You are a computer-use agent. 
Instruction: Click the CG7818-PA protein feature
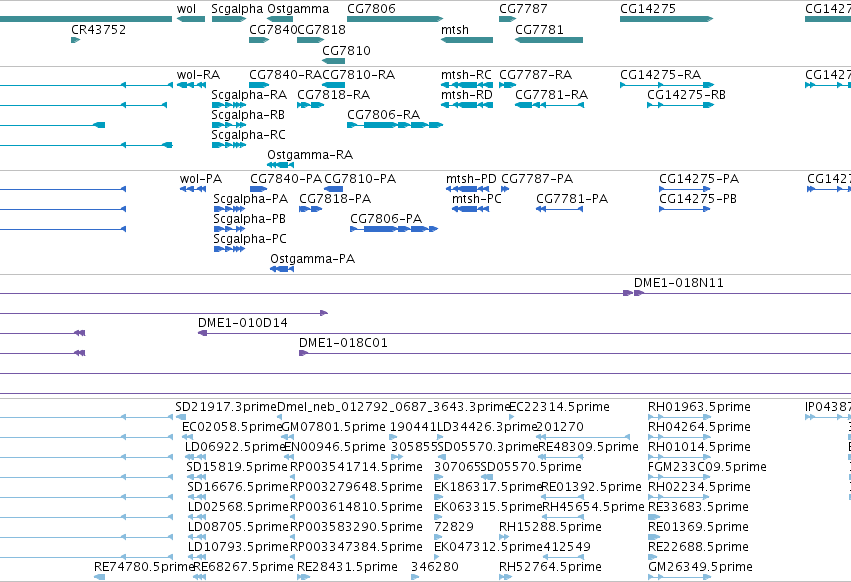tap(310, 209)
